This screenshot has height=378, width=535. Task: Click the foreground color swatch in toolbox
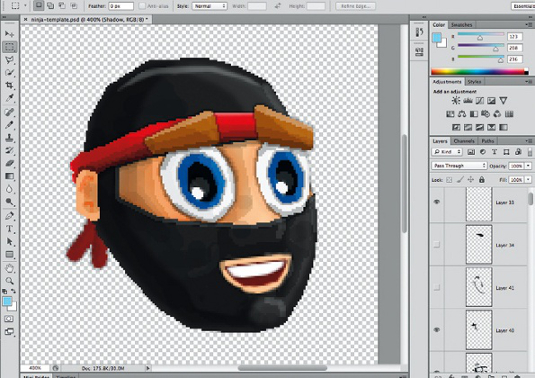7,301
